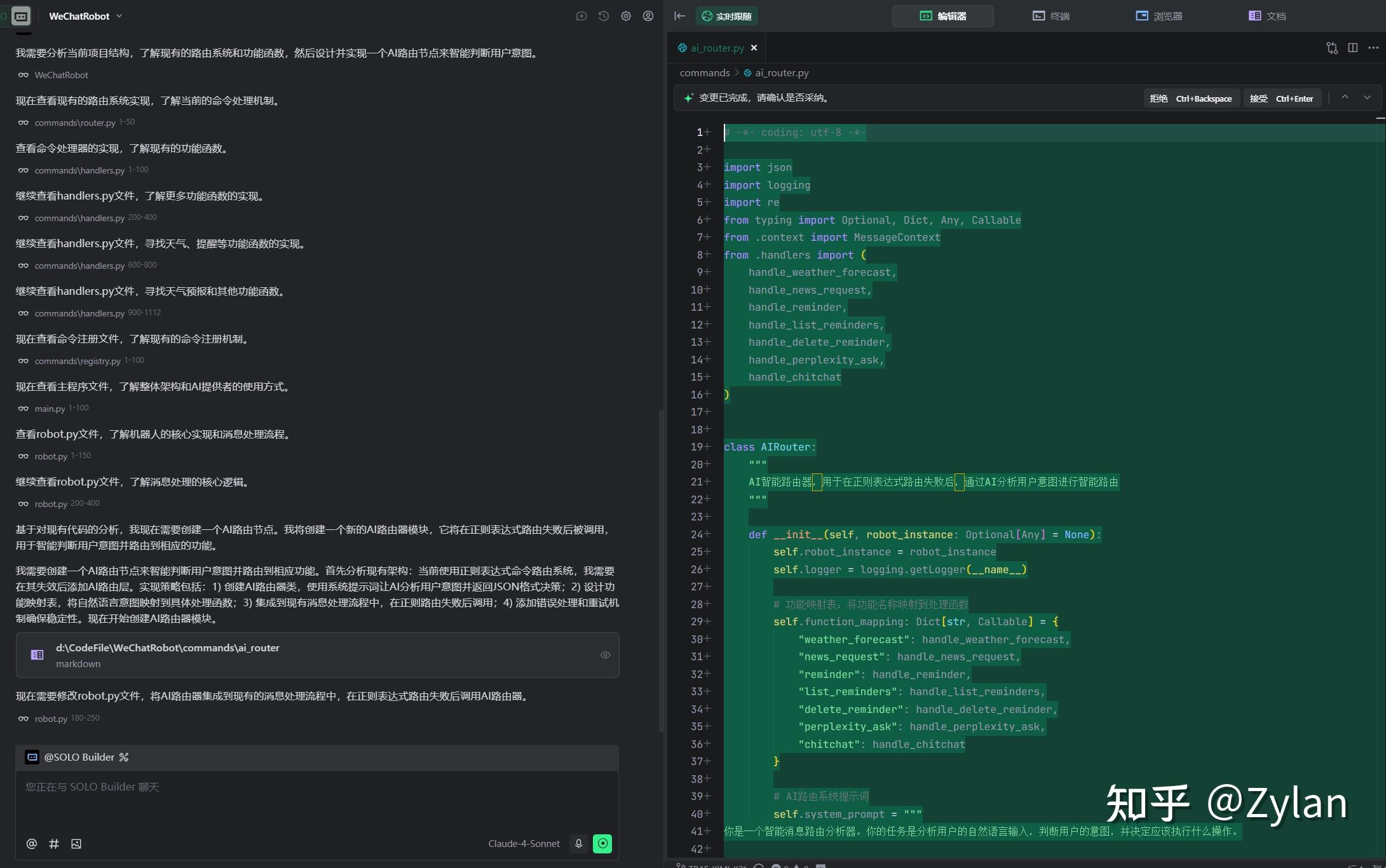
Task: Click the 接受 accept changes button
Action: pyautogui.click(x=1281, y=98)
